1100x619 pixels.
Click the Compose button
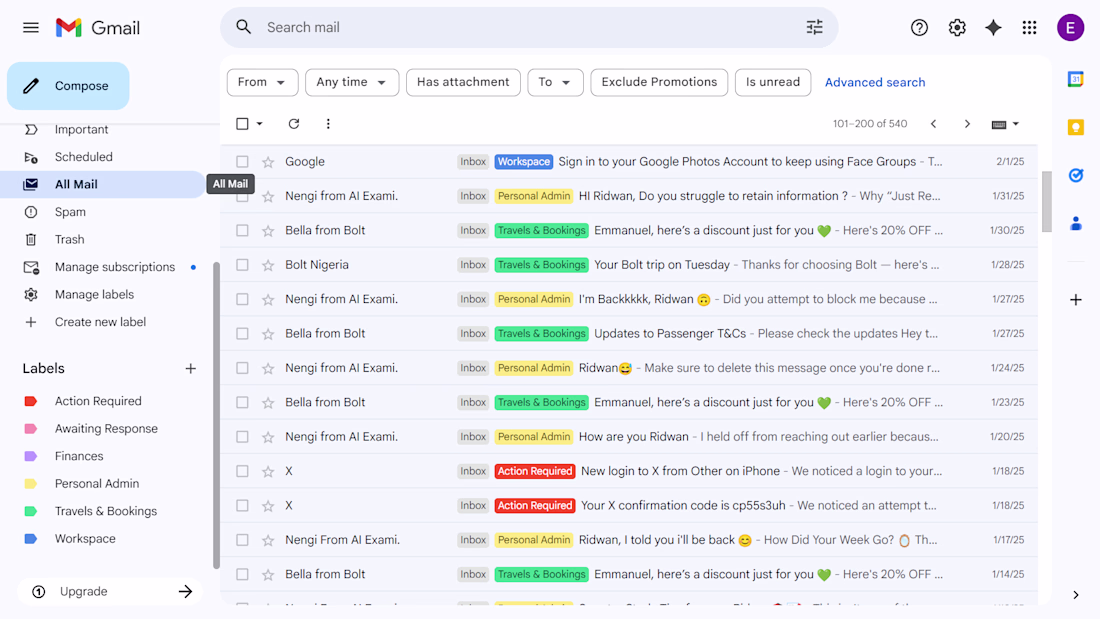tap(68, 86)
